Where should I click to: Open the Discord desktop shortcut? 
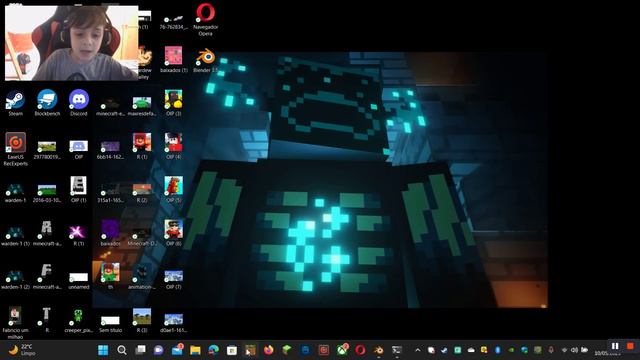click(x=79, y=103)
